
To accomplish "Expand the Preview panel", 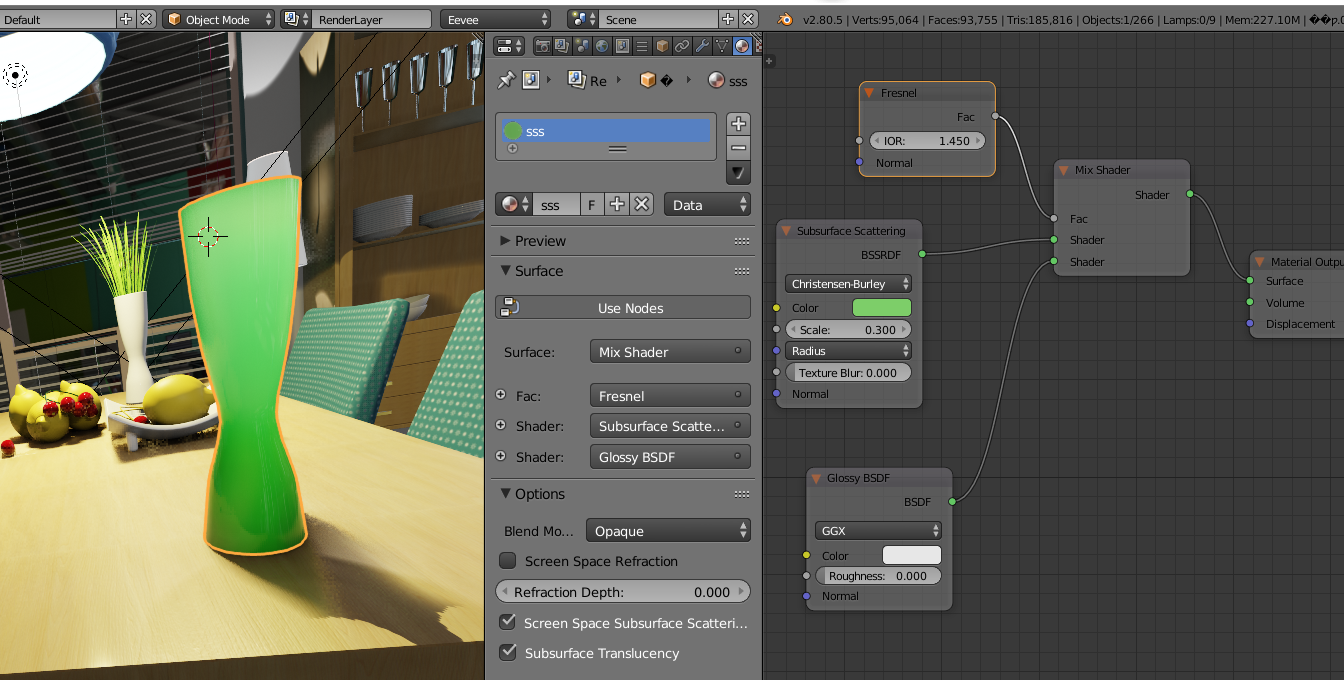I will click(x=539, y=241).
